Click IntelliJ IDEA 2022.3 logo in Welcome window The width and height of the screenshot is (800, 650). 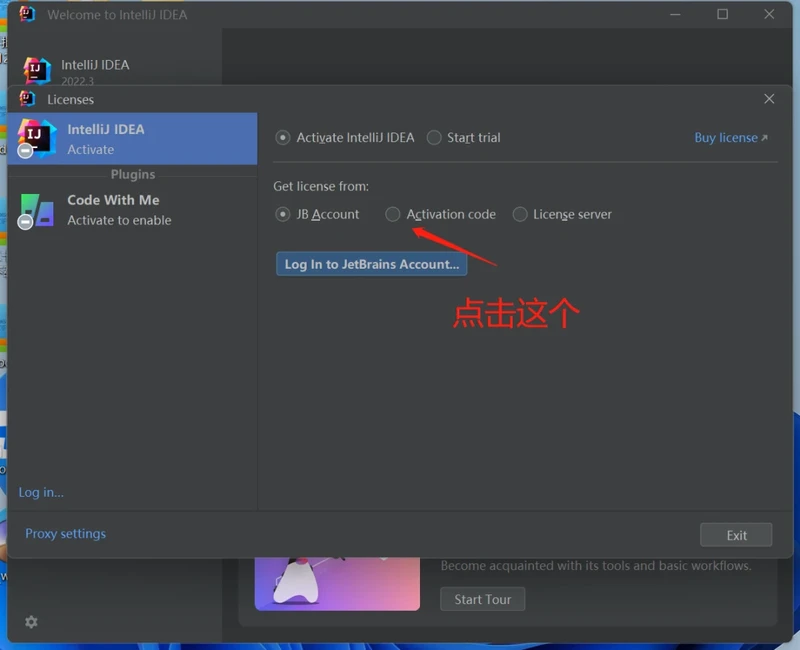pos(37,70)
